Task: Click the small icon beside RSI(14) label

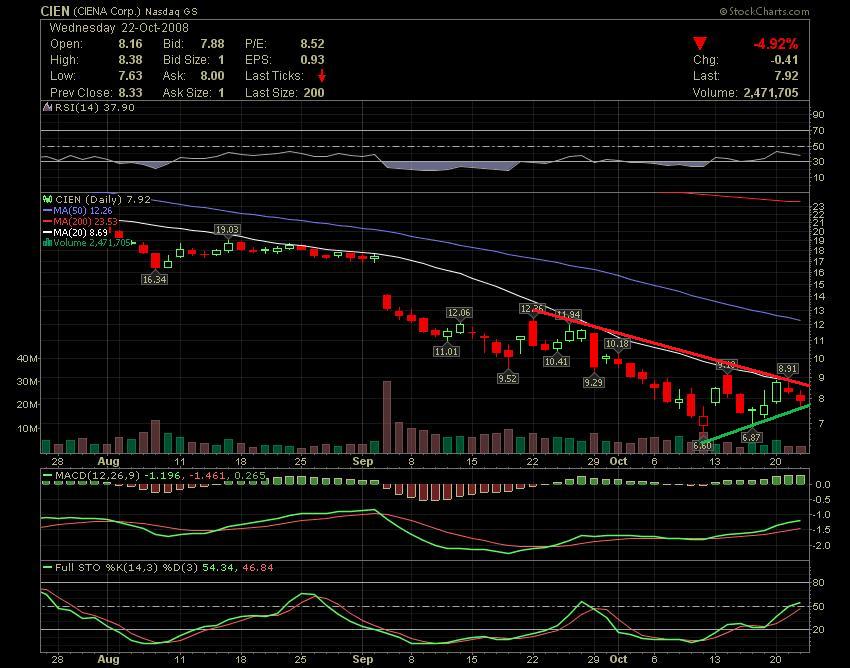Action: (48, 107)
